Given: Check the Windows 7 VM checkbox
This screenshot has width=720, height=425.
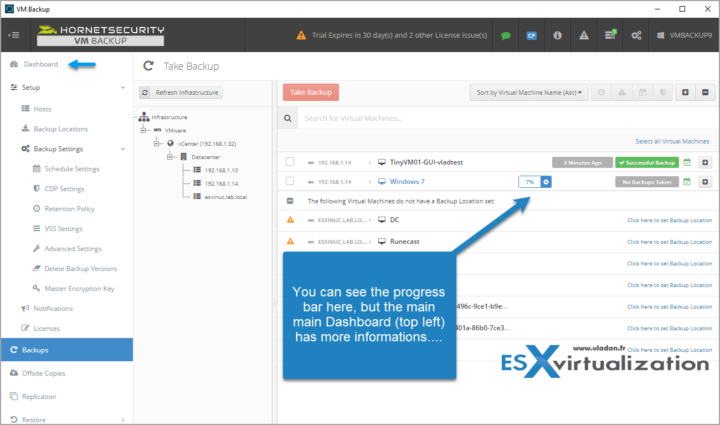Looking at the screenshot, I should coord(290,182).
